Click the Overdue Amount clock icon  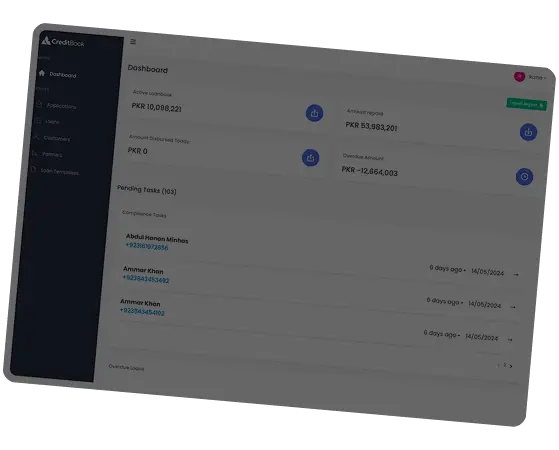(524, 176)
